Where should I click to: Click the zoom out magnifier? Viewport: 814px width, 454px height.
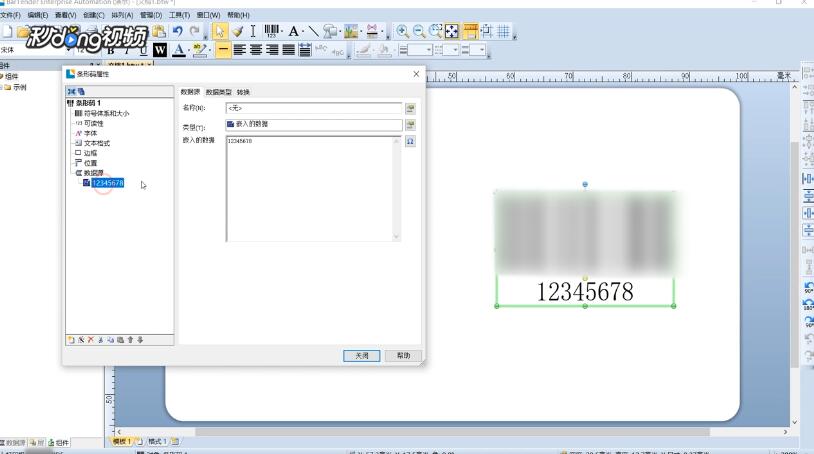point(418,32)
